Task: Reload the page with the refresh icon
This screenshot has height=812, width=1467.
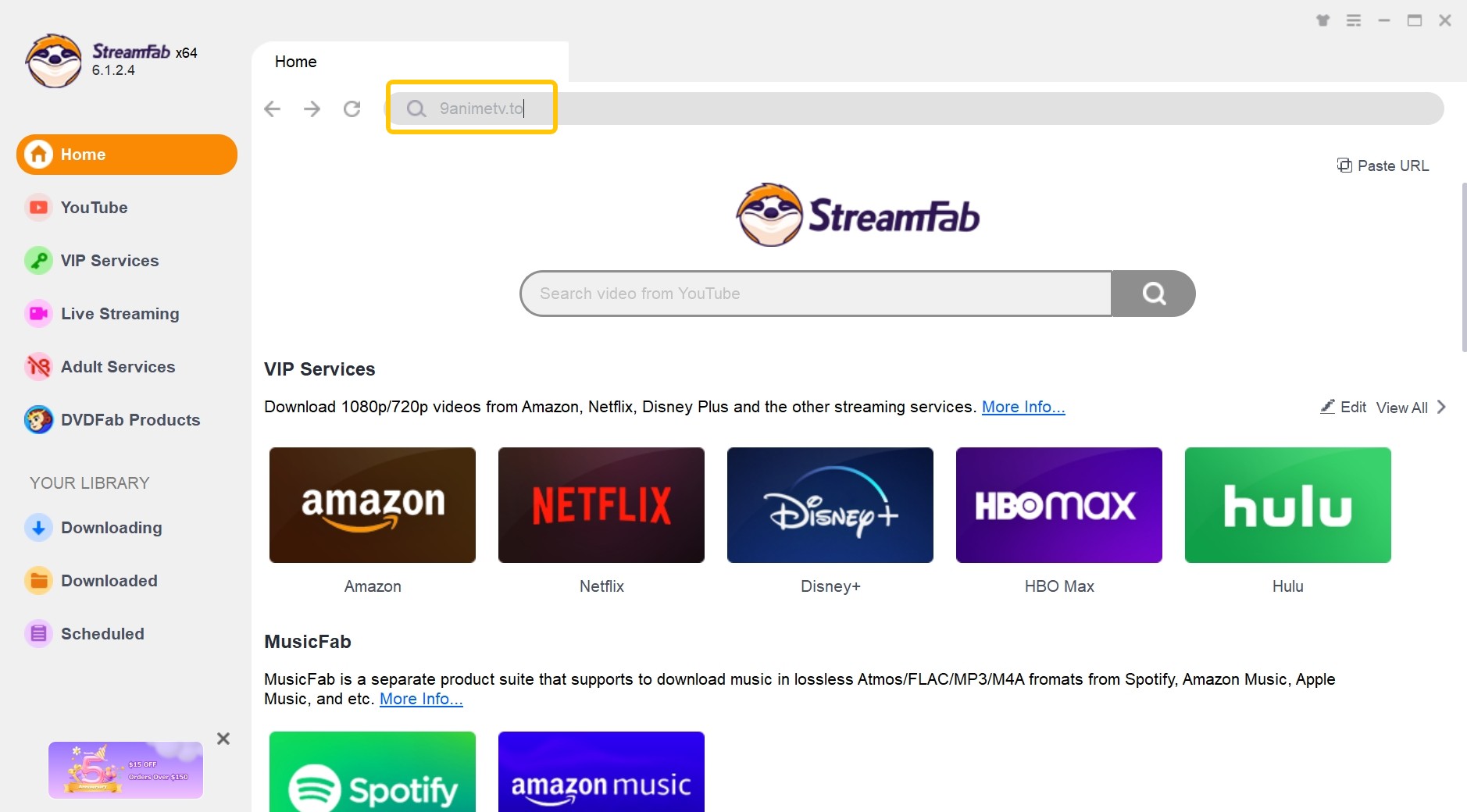Action: pos(352,109)
